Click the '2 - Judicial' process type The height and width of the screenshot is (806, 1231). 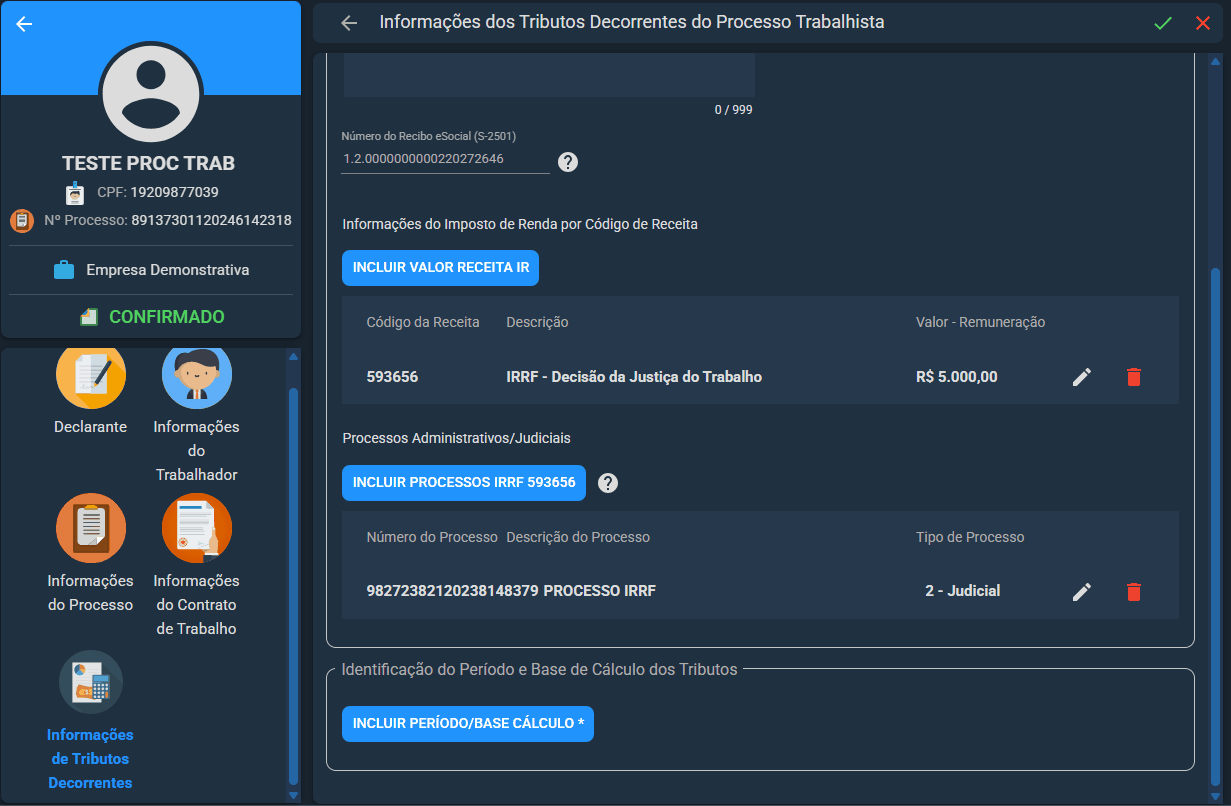click(x=962, y=591)
